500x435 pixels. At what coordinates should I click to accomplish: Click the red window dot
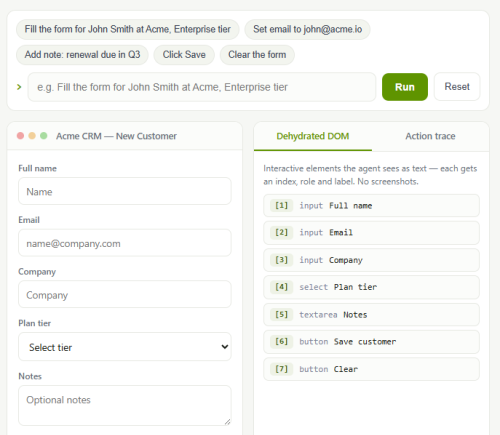point(20,136)
